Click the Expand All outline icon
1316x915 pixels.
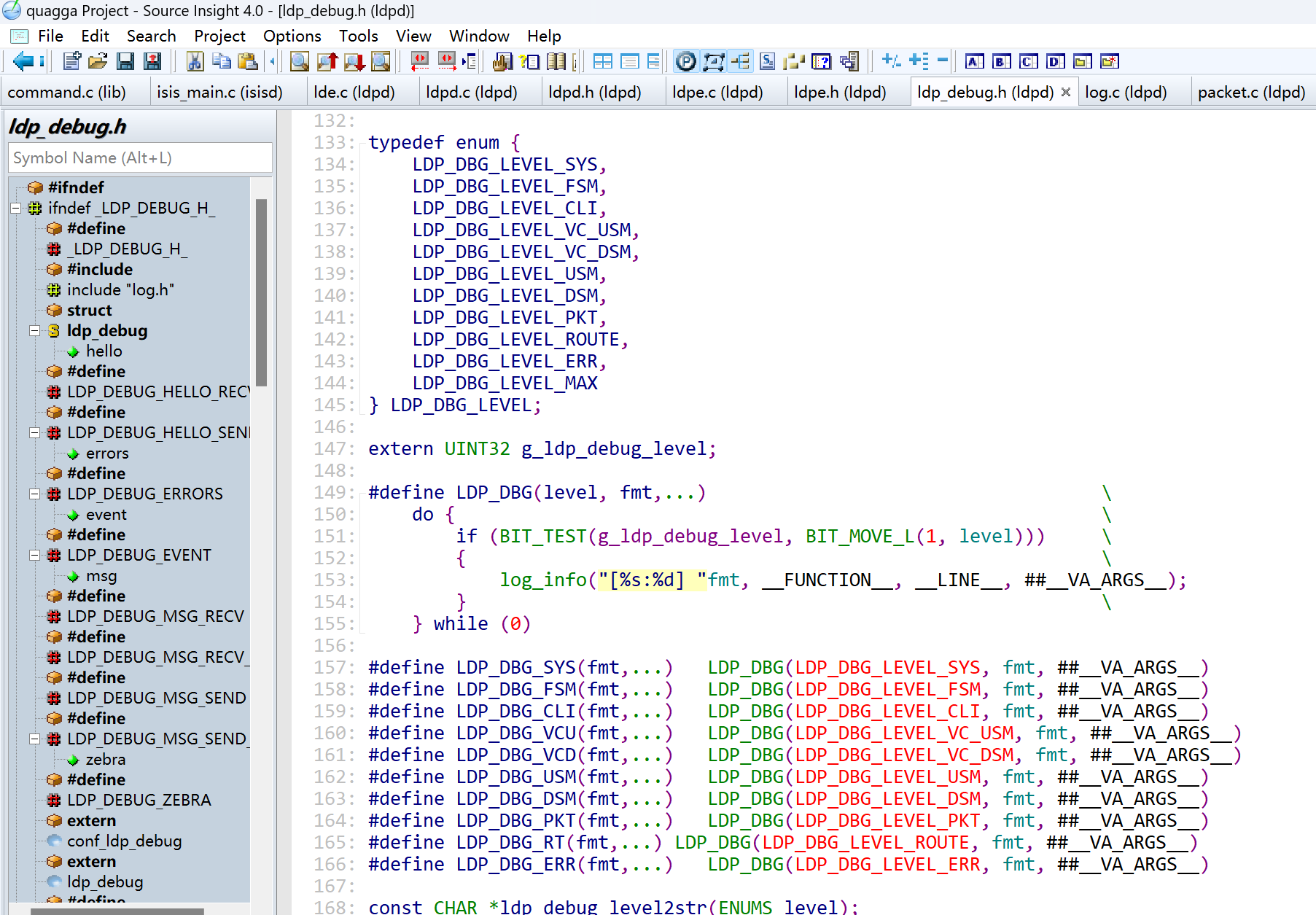coord(919,61)
